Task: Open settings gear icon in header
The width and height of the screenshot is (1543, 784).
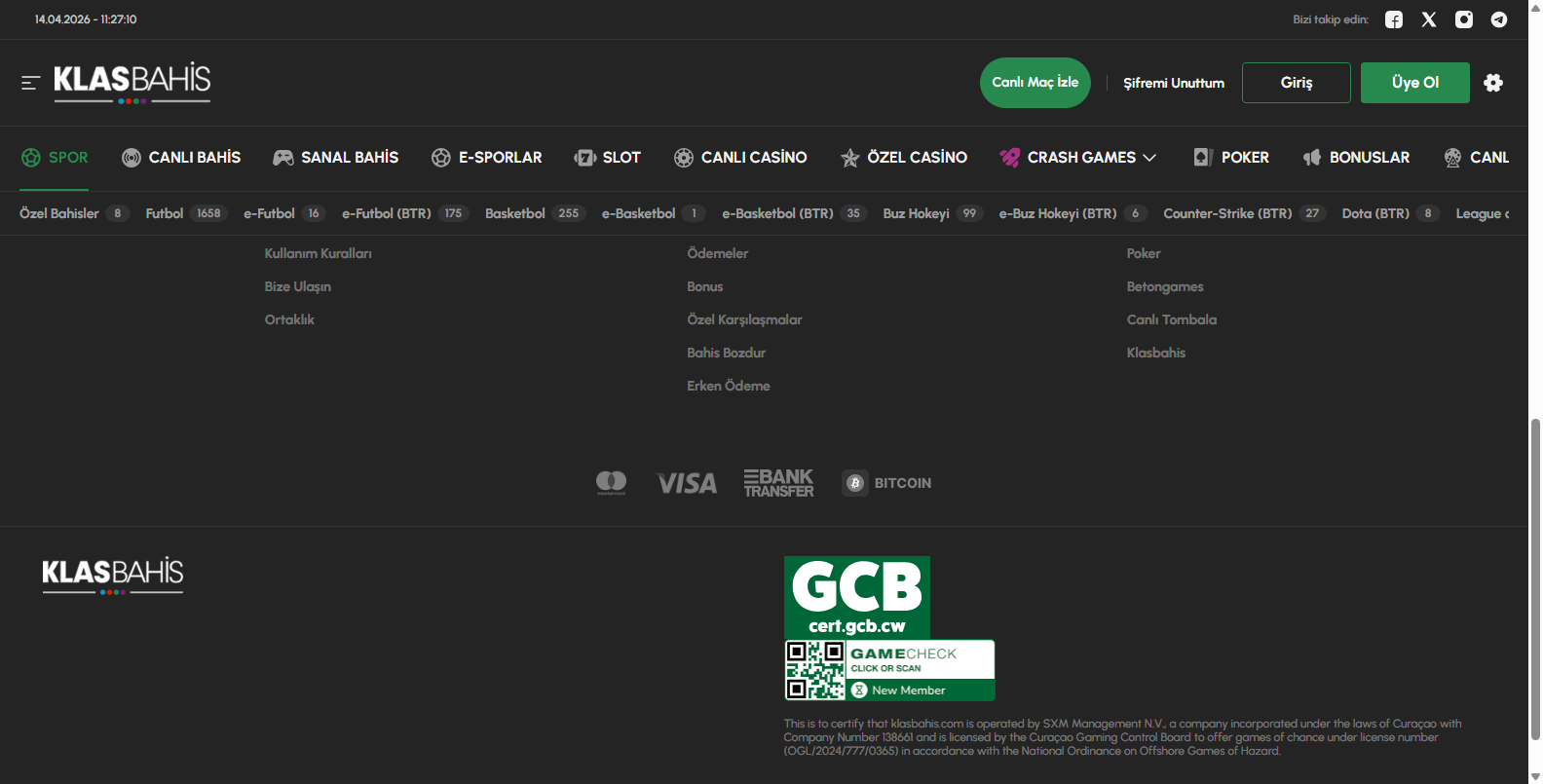Action: [x=1493, y=83]
